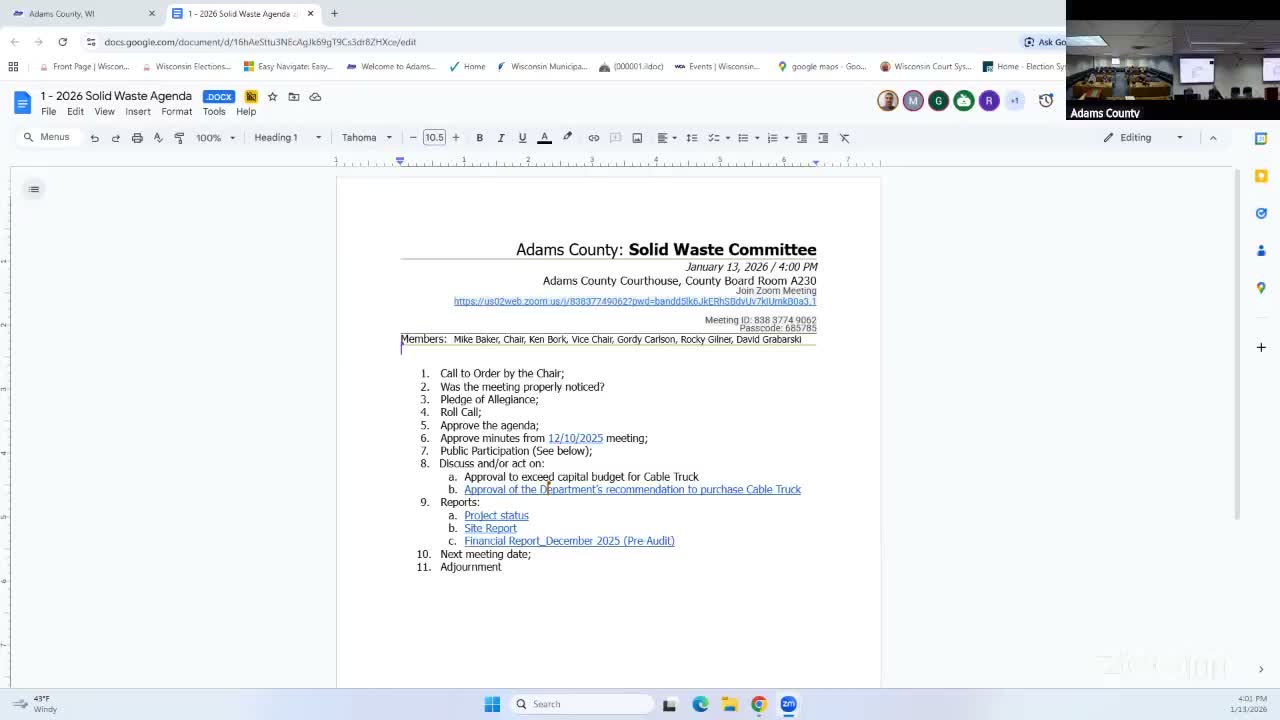
Task: Toggle italic formatting
Action: point(500,137)
